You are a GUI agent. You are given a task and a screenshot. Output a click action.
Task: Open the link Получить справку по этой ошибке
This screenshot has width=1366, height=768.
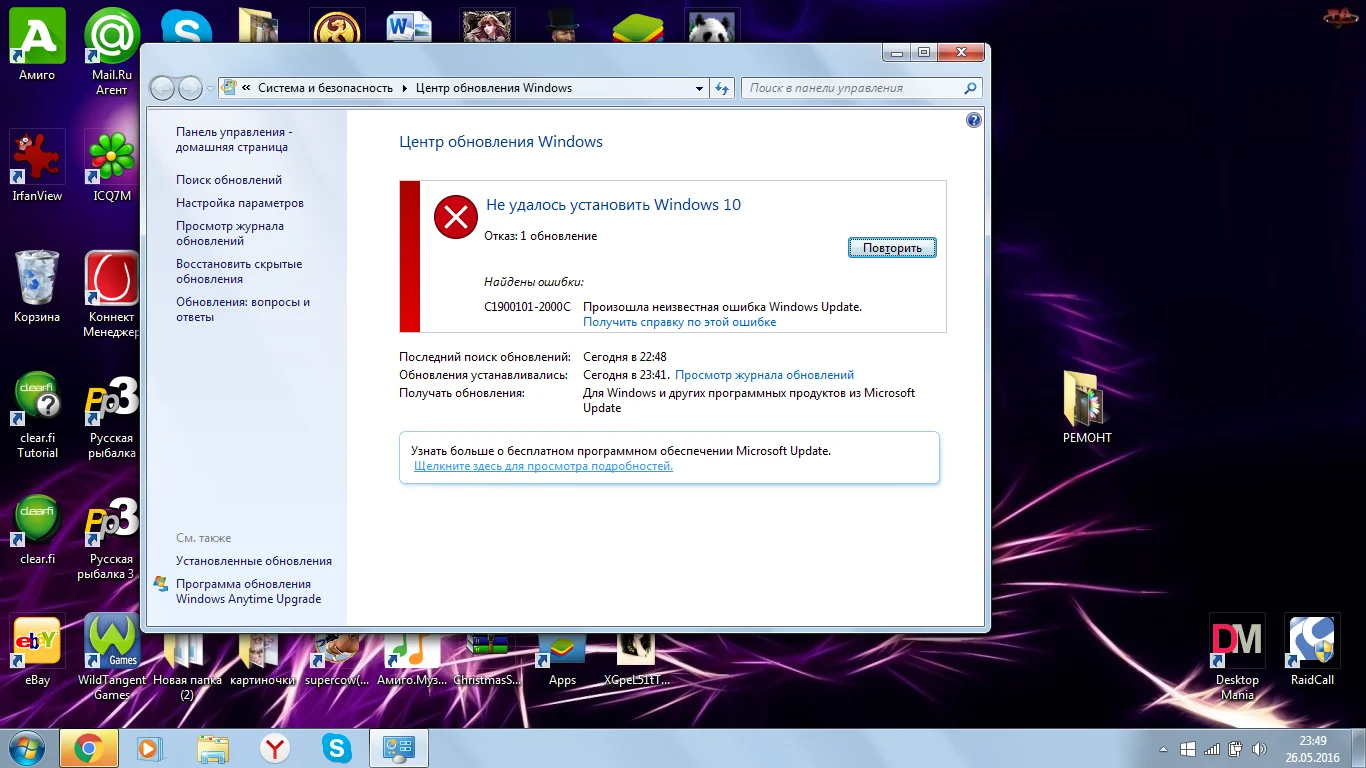point(679,322)
